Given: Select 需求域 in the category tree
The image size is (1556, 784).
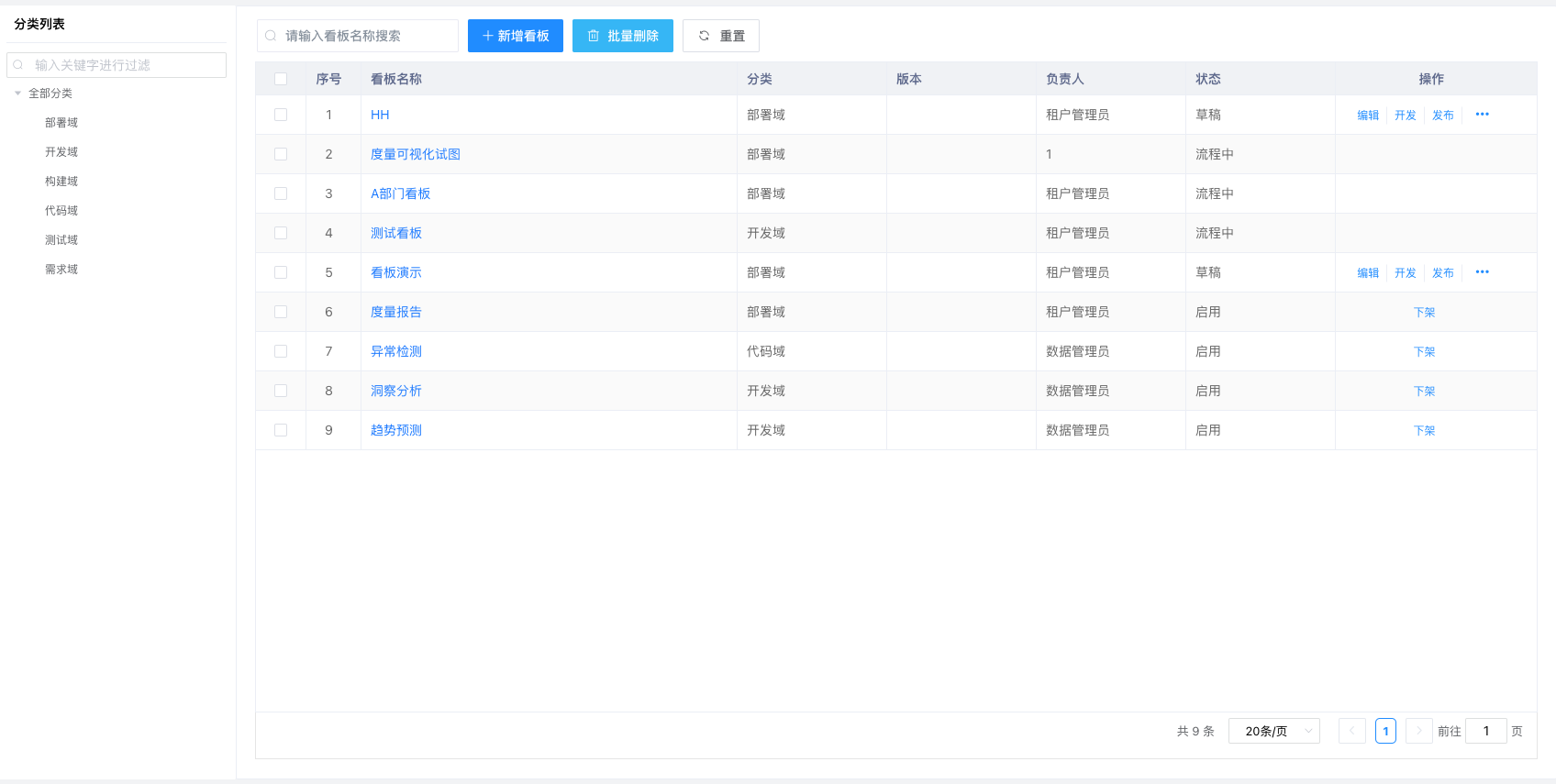Looking at the screenshot, I should [x=61, y=270].
